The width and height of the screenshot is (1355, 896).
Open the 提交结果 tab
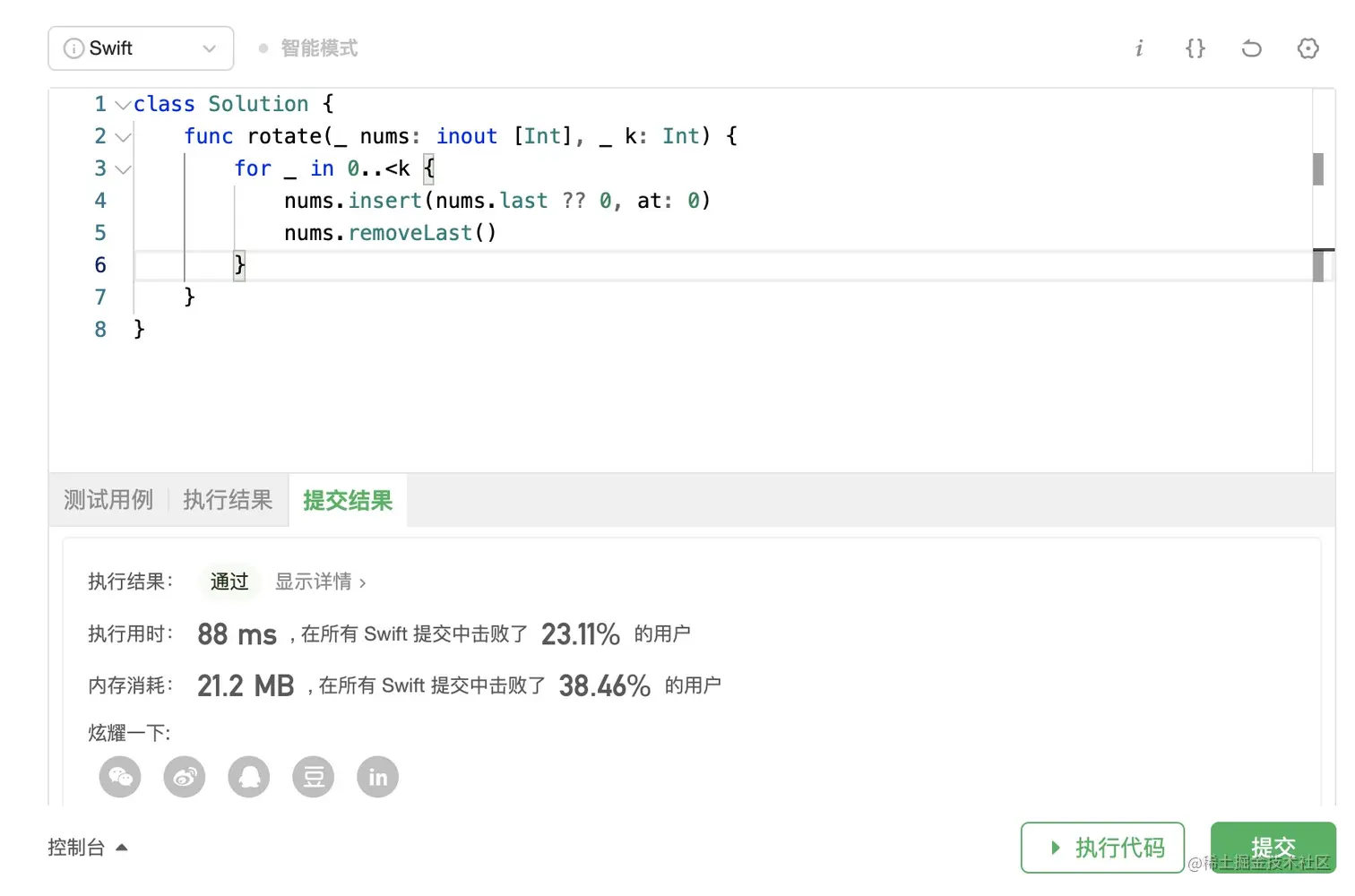[348, 500]
